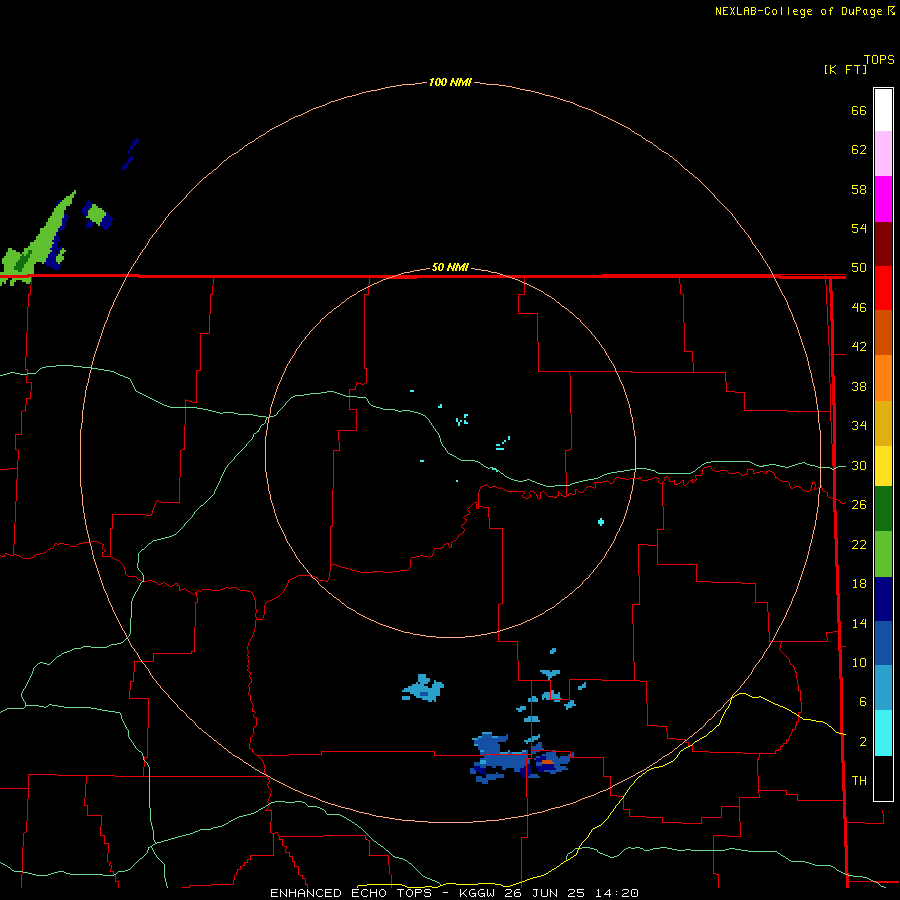900x900 pixels.
Task: Click the "KGGW" radar site identifier
Action: (477, 893)
